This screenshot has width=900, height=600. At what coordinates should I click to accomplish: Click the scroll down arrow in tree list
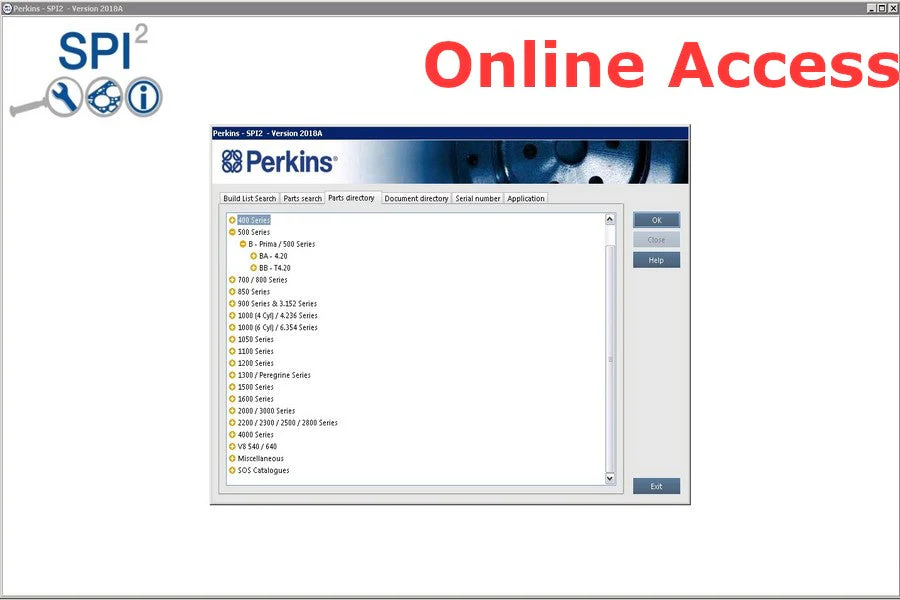(x=610, y=479)
